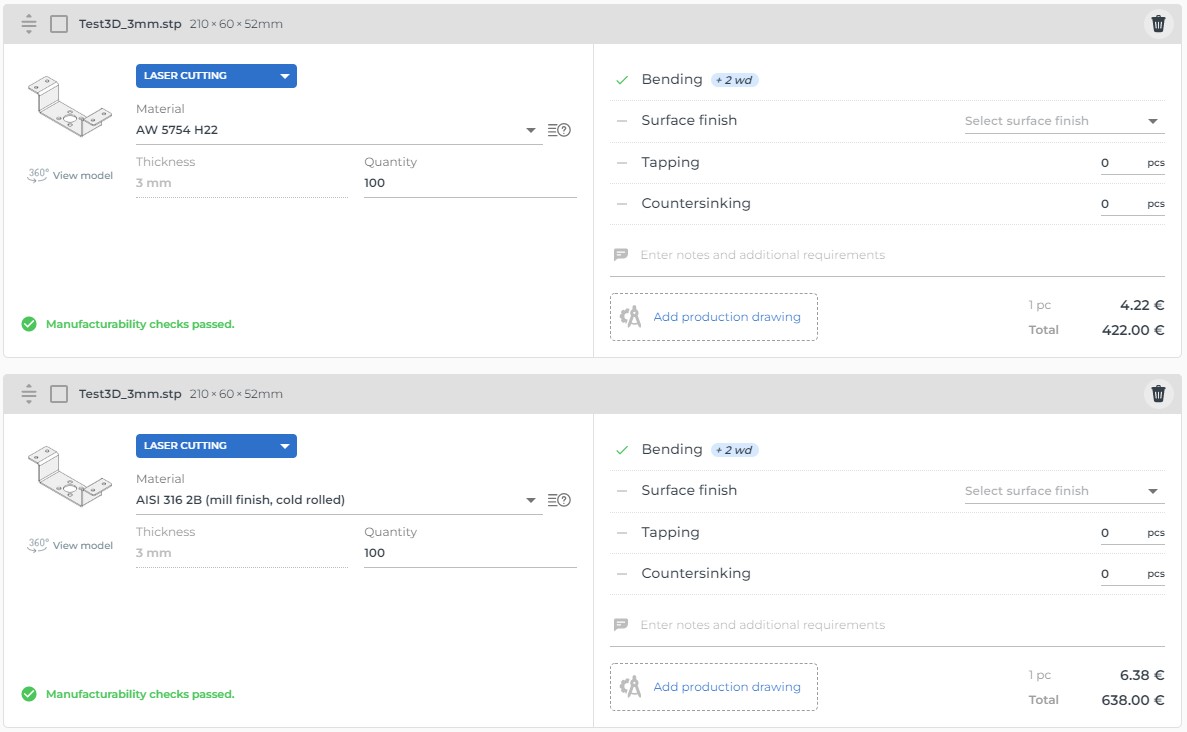
Task: Click the green check icon for second manufacturability status
Action: (x=29, y=694)
